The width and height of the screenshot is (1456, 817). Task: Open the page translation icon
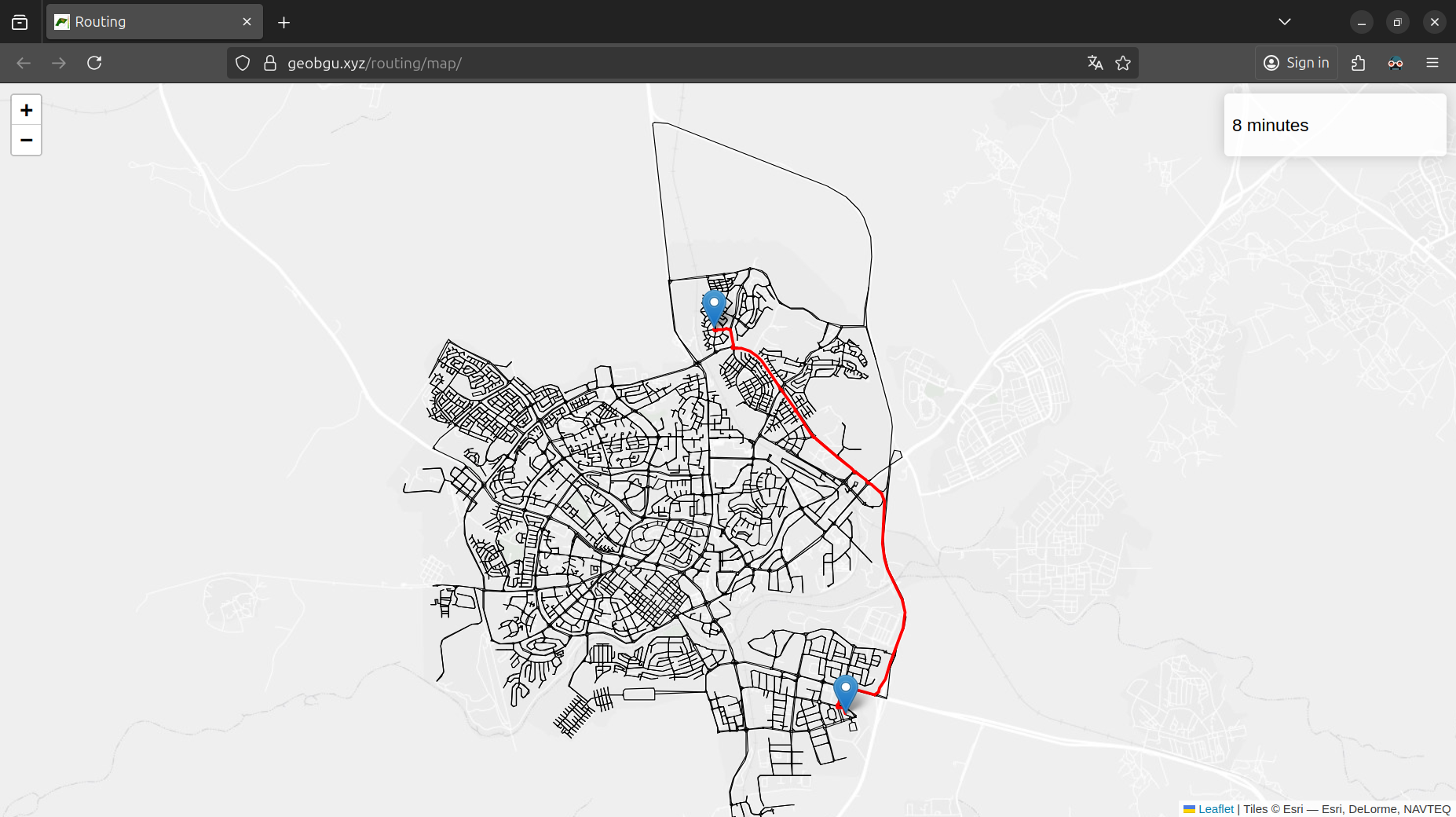[x=1095, y=63]
